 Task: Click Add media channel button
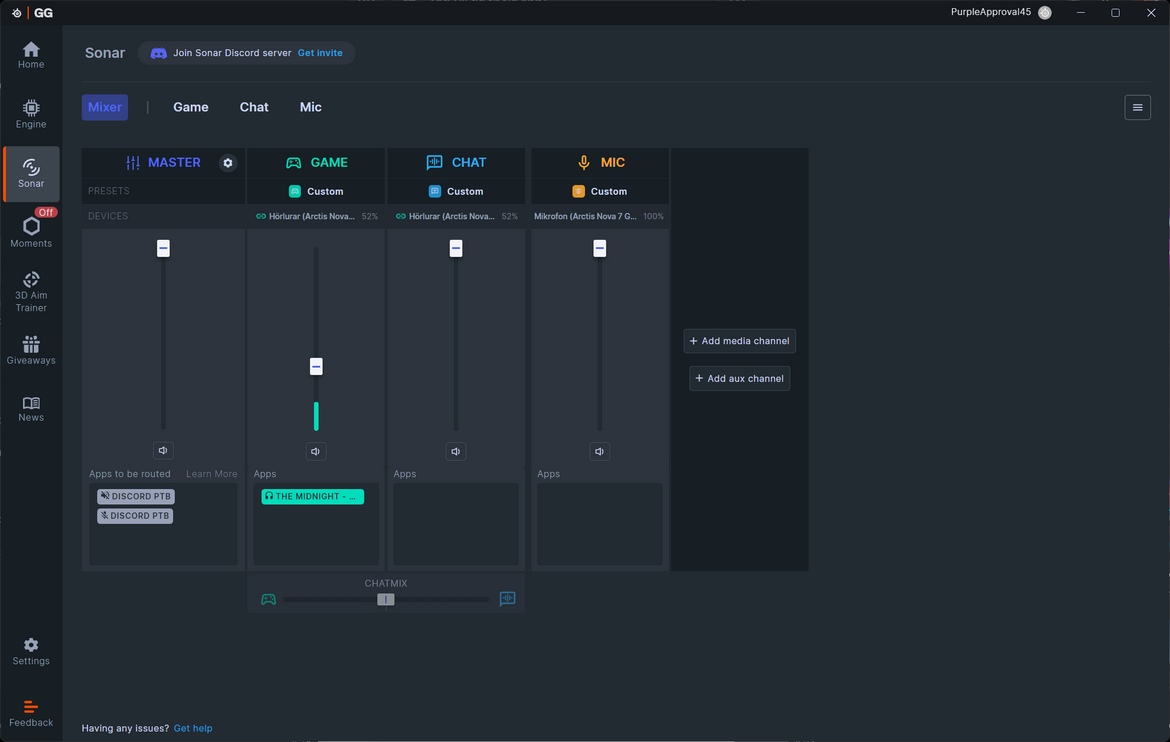coord(739,341)
